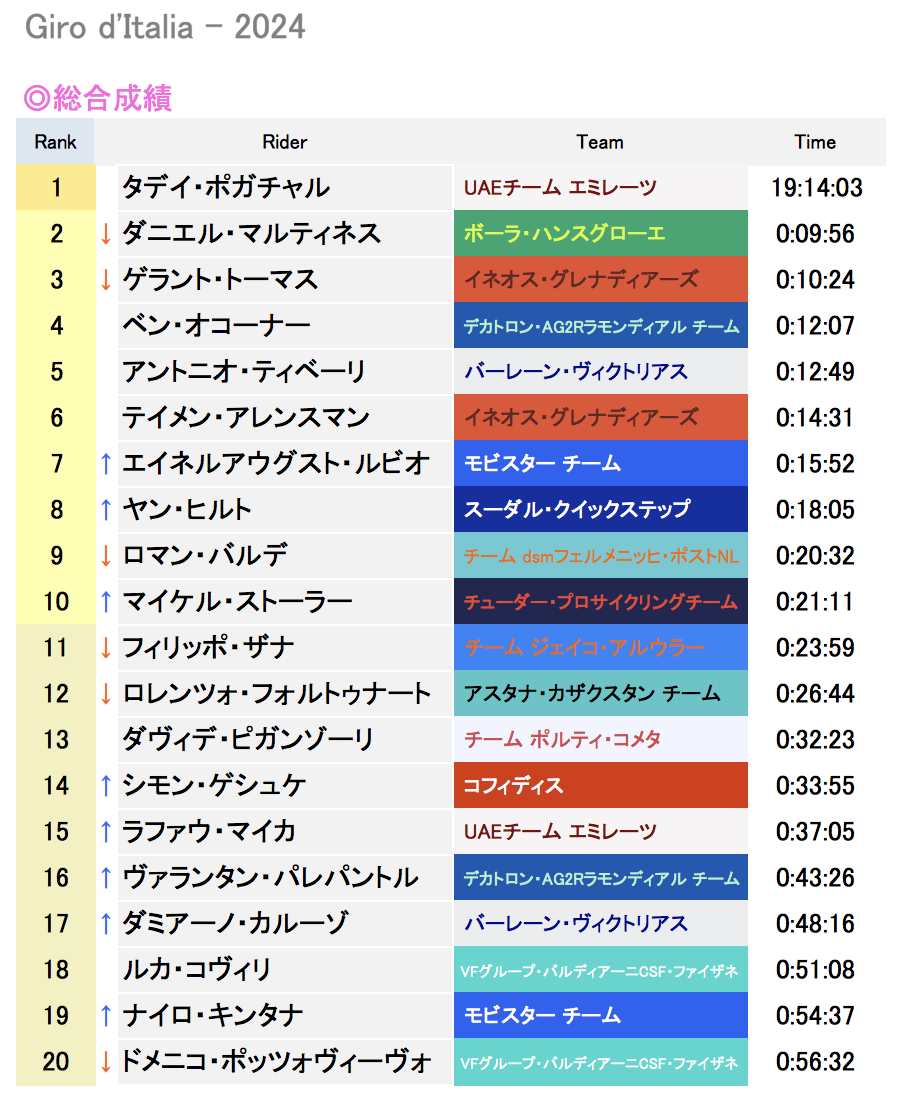898x1098 pixels.
Task: Select rider name ナイロ・キンタナ
Action: (212, 1015)
